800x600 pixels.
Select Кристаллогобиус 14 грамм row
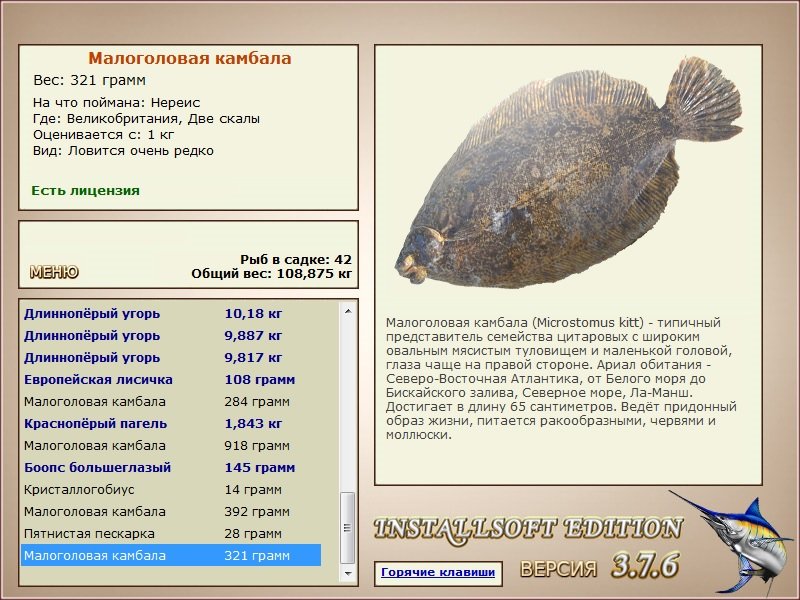[171, 489]
